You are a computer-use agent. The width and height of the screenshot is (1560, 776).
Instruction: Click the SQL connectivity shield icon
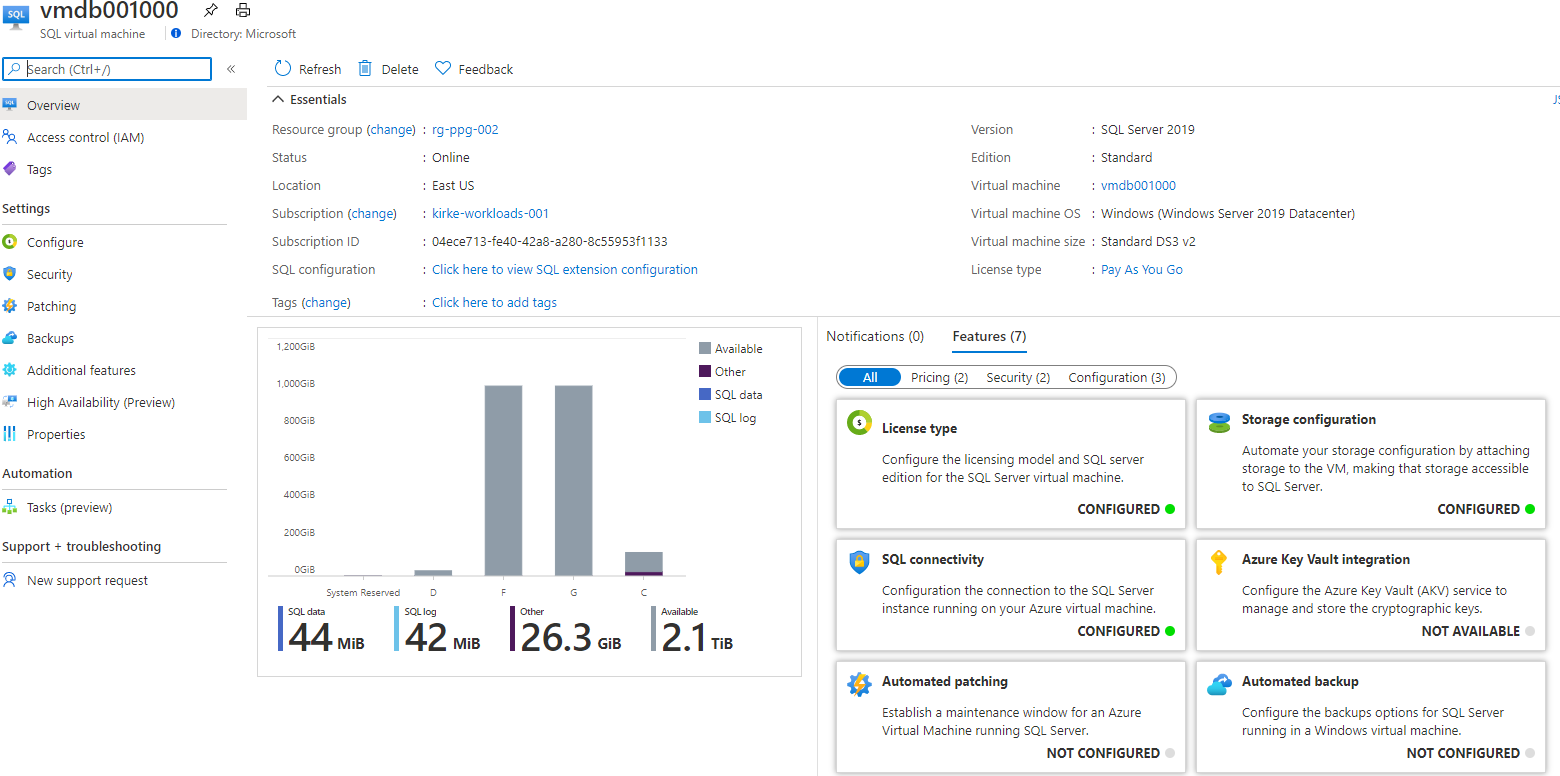tap(859, 561)
